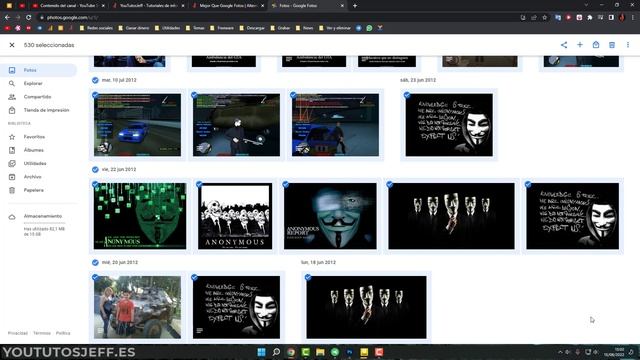Open Expect Us photo from 22 jun 2012

click(x=573, y=216)
